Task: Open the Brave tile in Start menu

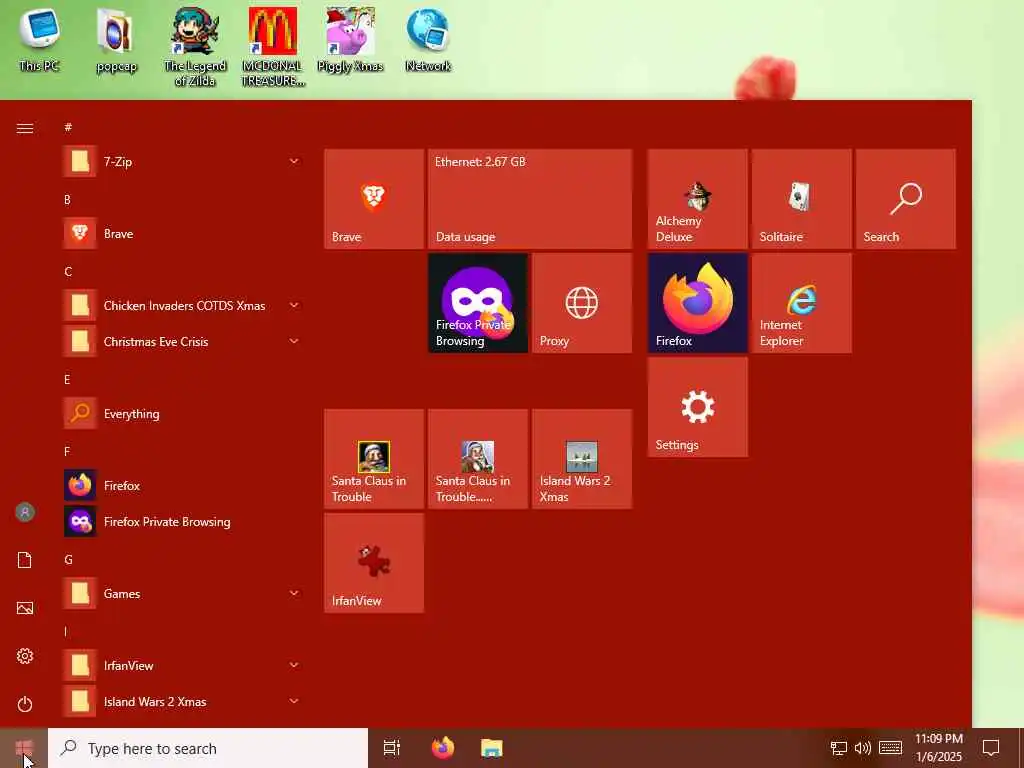Action: (374, 199)
